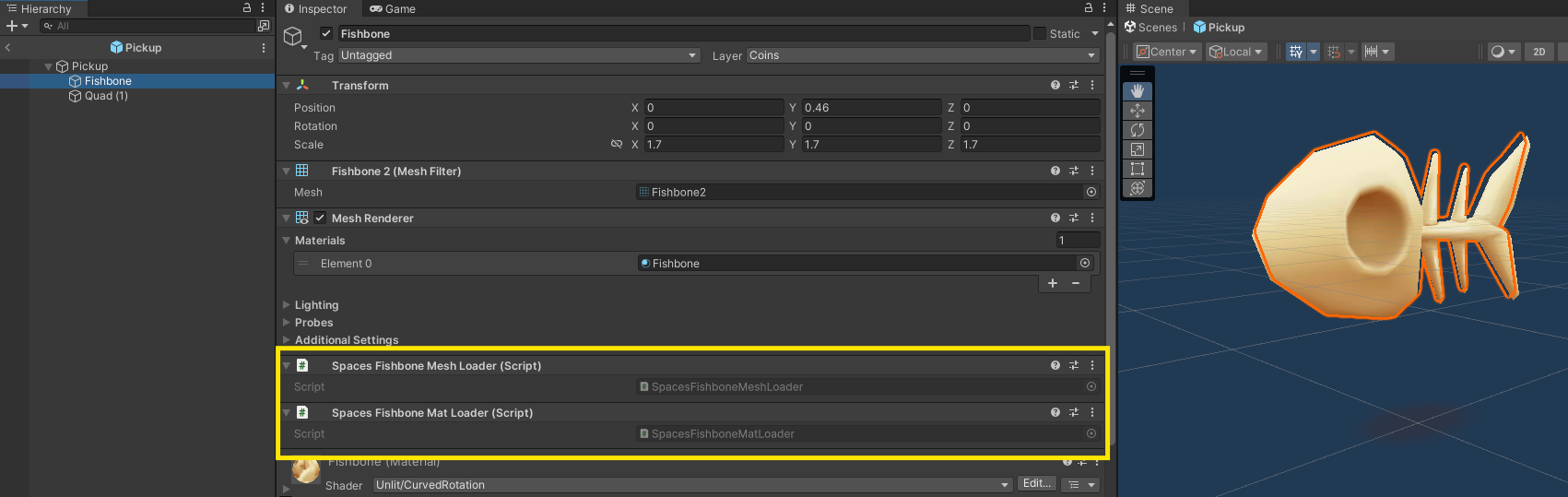Open Mesh Filter presets icon
The width and height of the screenshot is (1568, 497).
pyautogui.click(x=1074, y=171)
